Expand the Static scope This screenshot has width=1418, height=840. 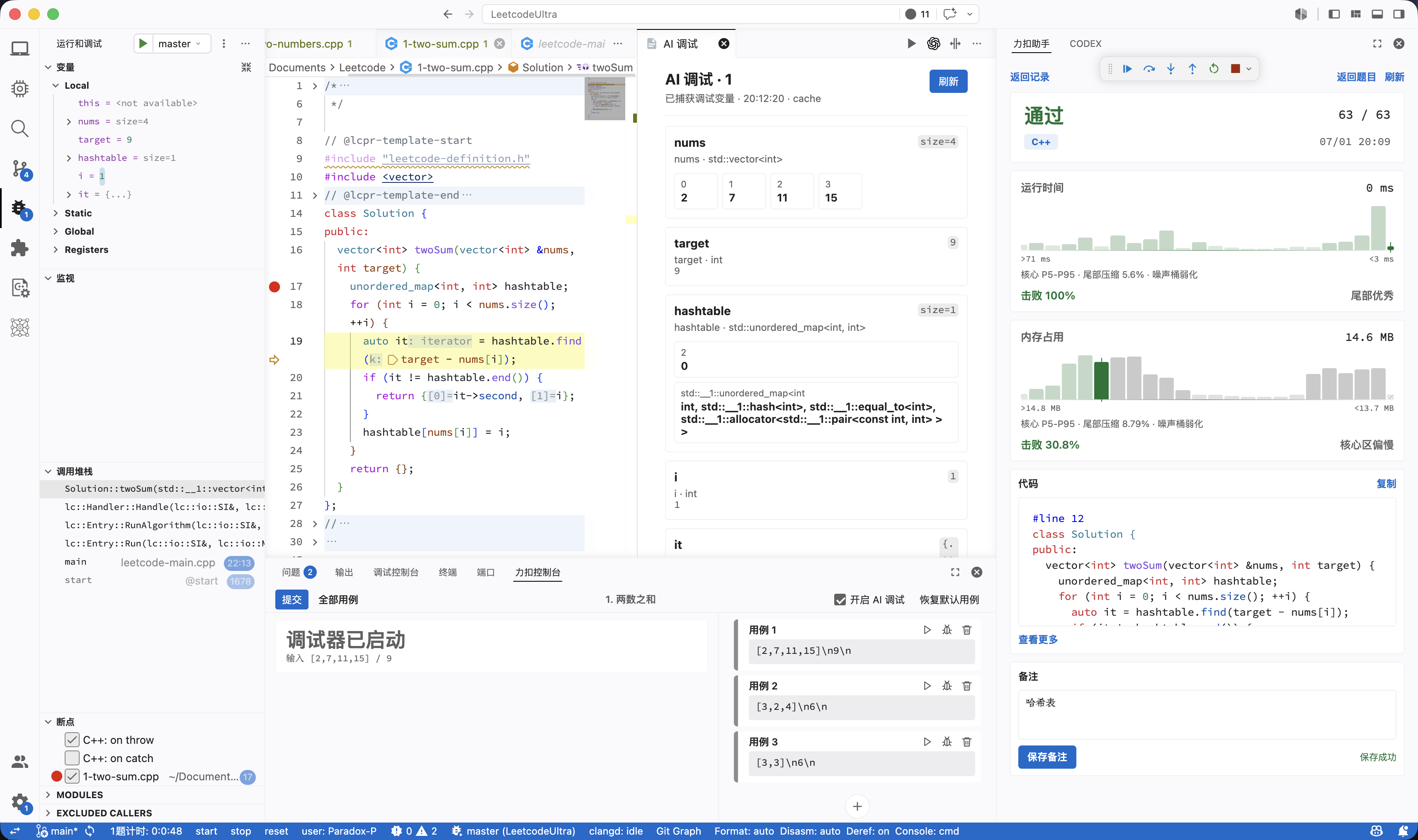click(x=56, y=213)
